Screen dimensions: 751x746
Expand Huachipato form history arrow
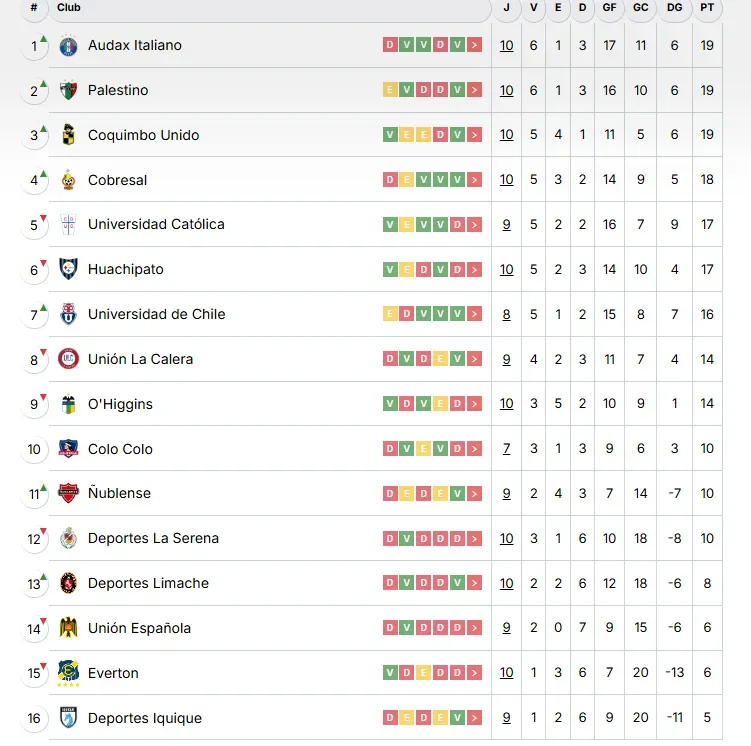click(x=474, y=269)
